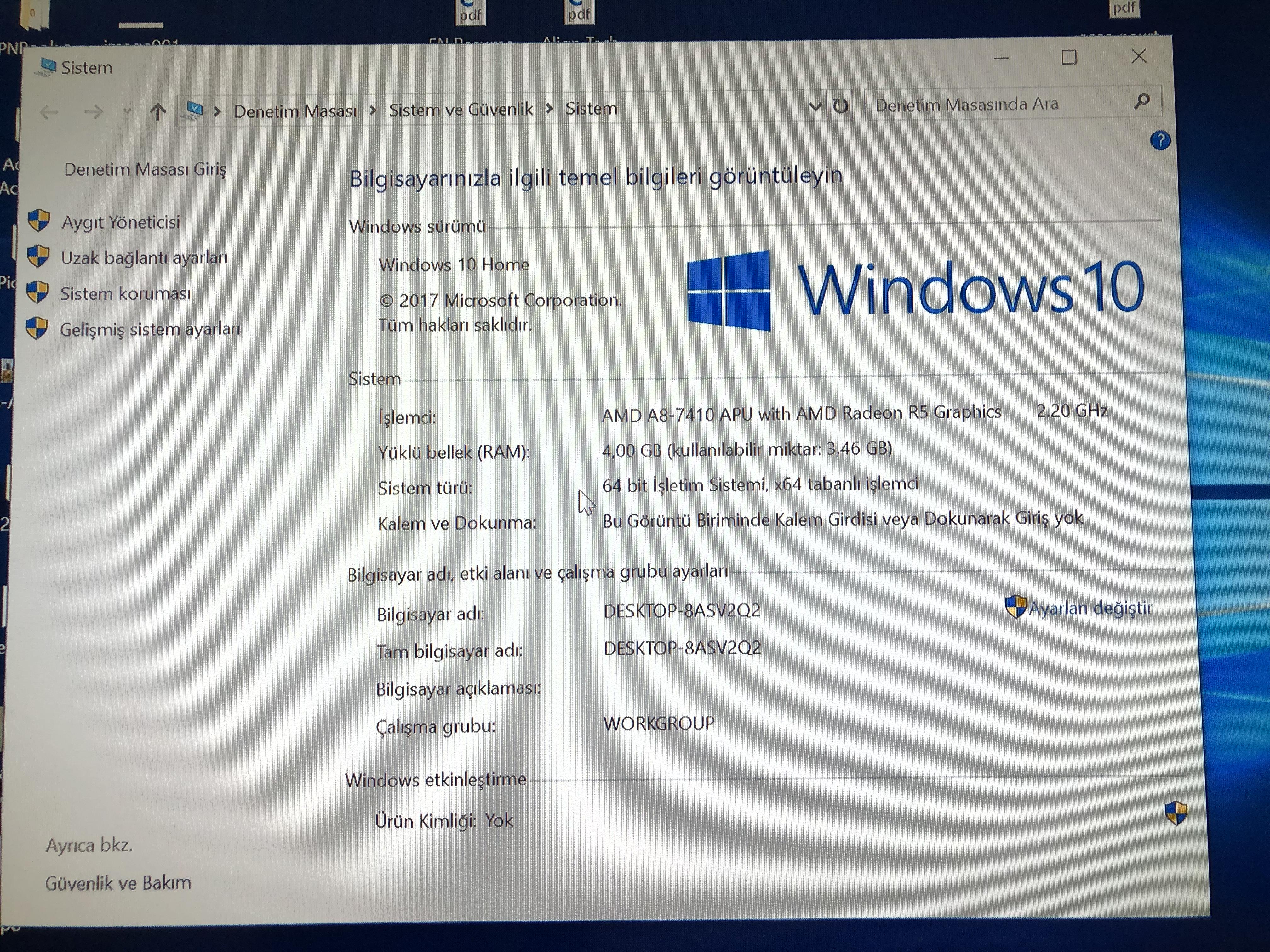Go back with the back arrow
This screenshot has height=952, width=1270.
(49, 112)
